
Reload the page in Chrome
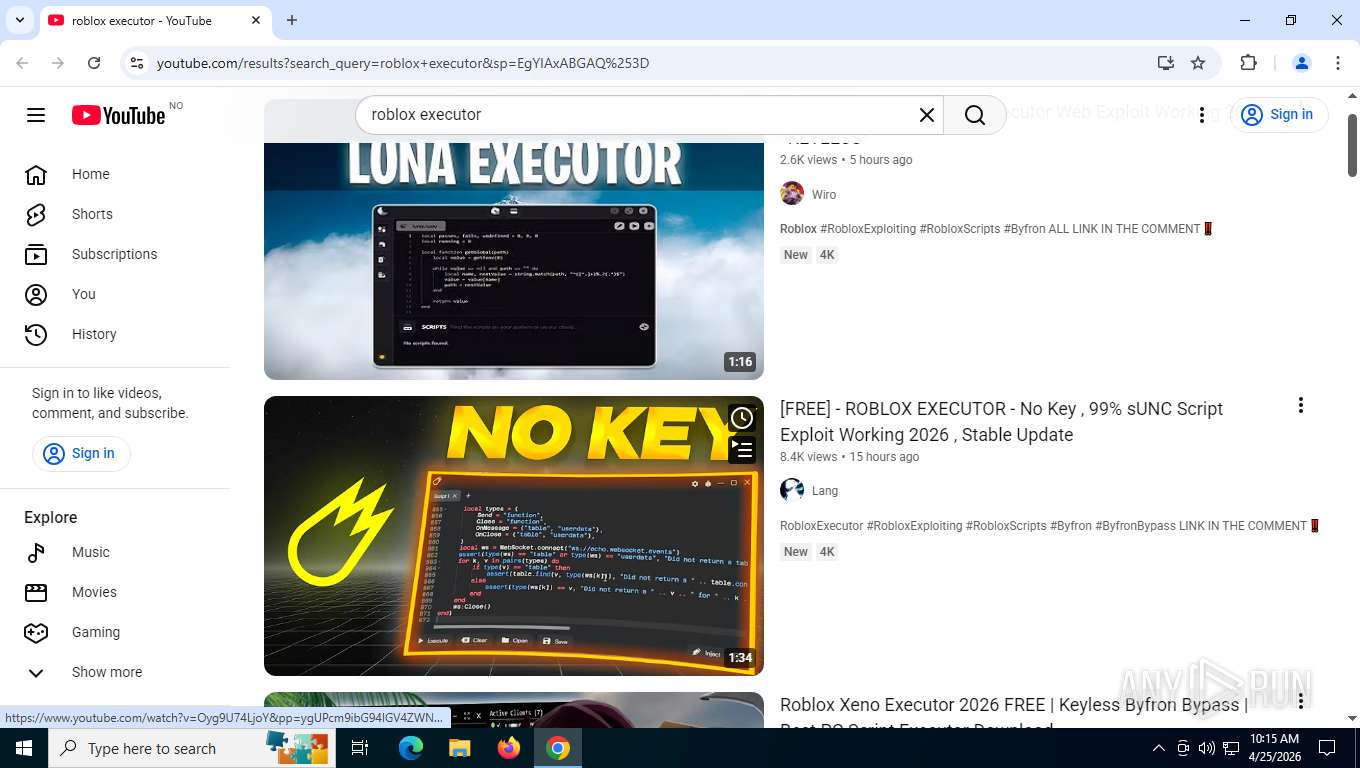(x=94, y=63)
